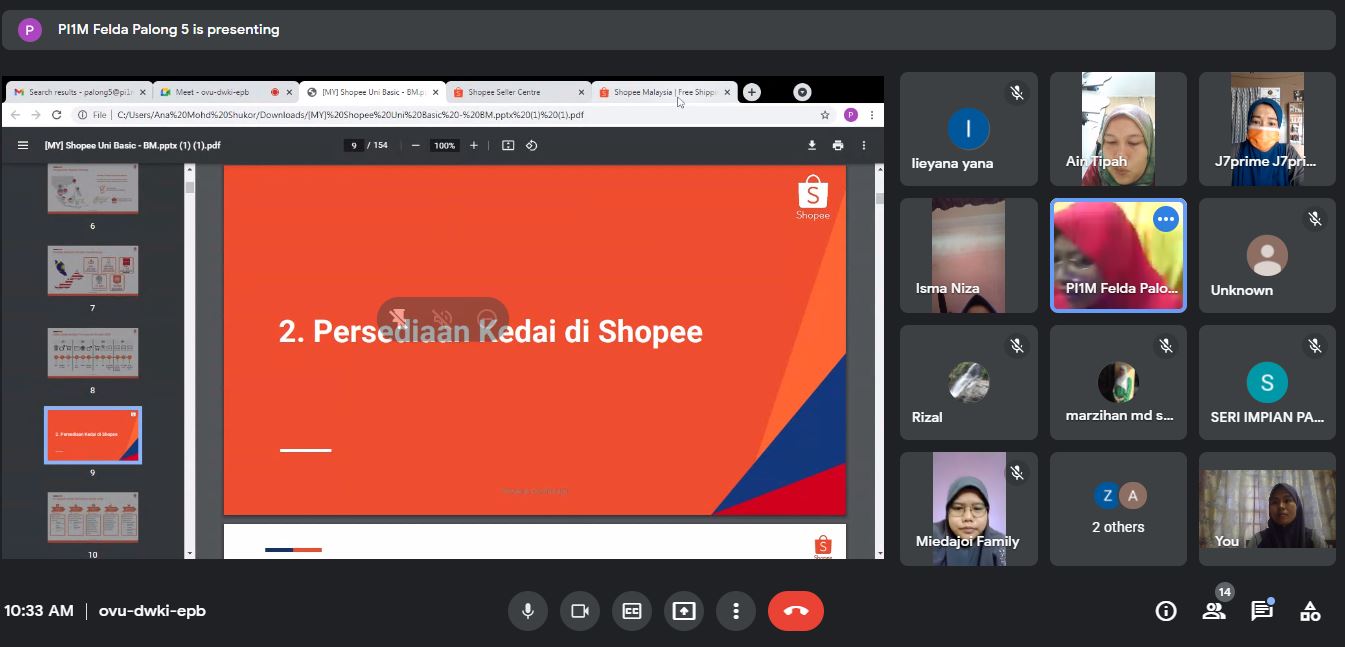Turn on captions with CC button
1345x647 pixels.
point(632,611)
